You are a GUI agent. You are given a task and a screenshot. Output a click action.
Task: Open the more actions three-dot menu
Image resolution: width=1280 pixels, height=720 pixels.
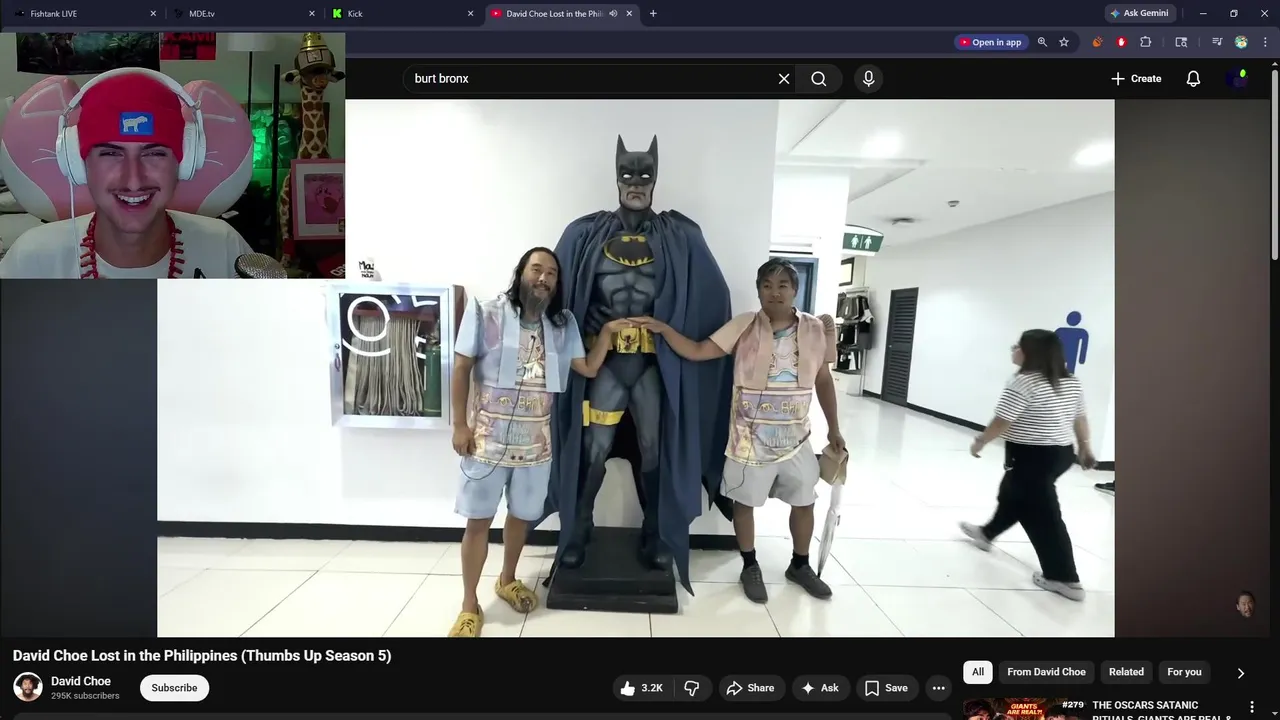(x=938, y=688)
